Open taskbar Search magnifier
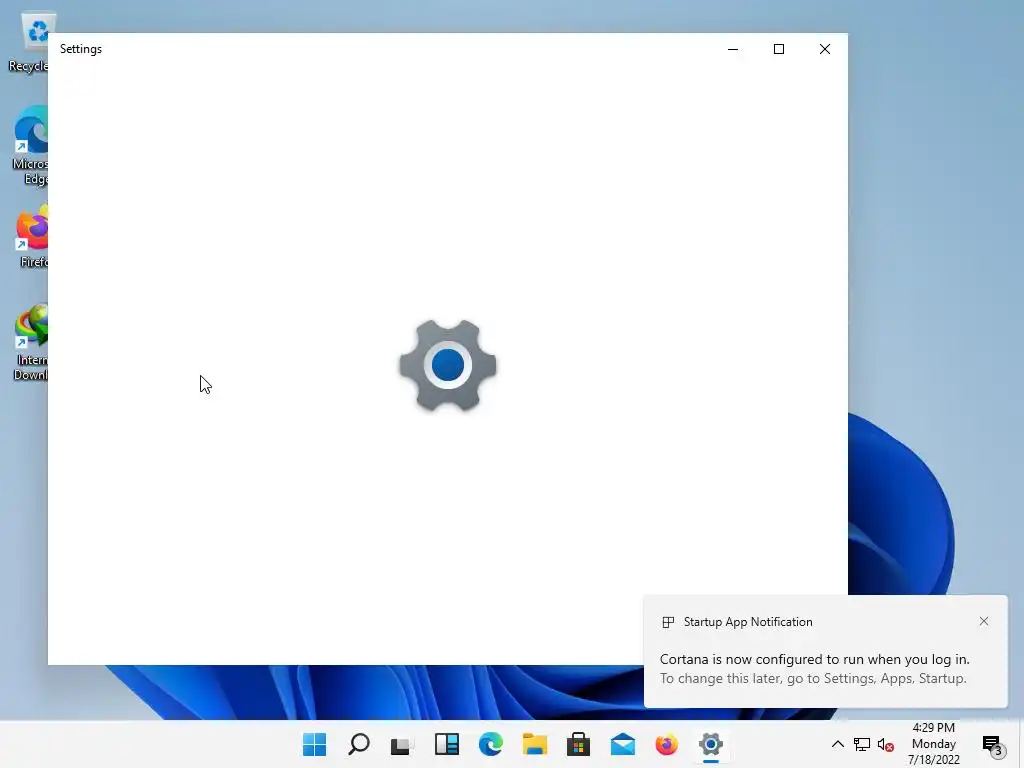 click(359, 744)
